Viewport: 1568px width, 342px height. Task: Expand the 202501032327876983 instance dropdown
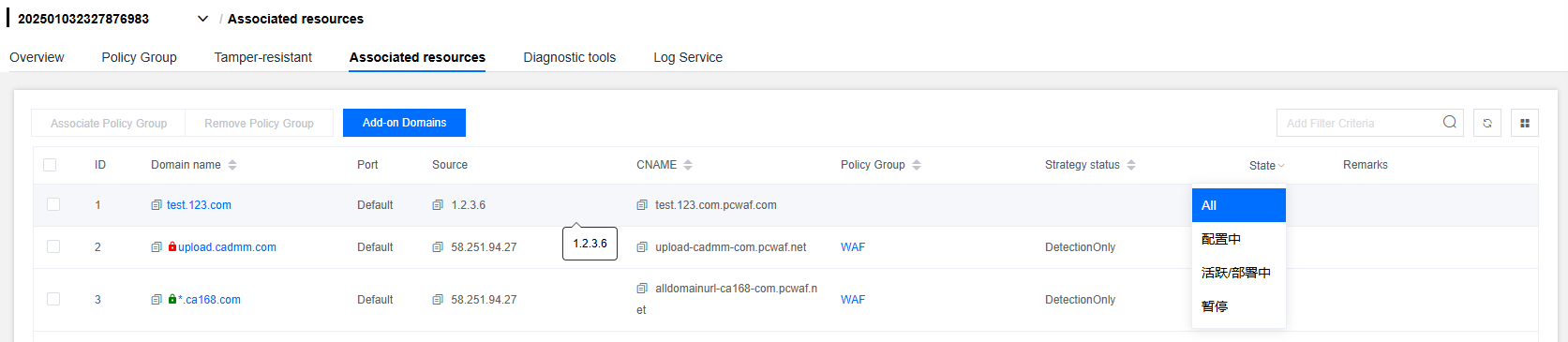tap(202, 19)
